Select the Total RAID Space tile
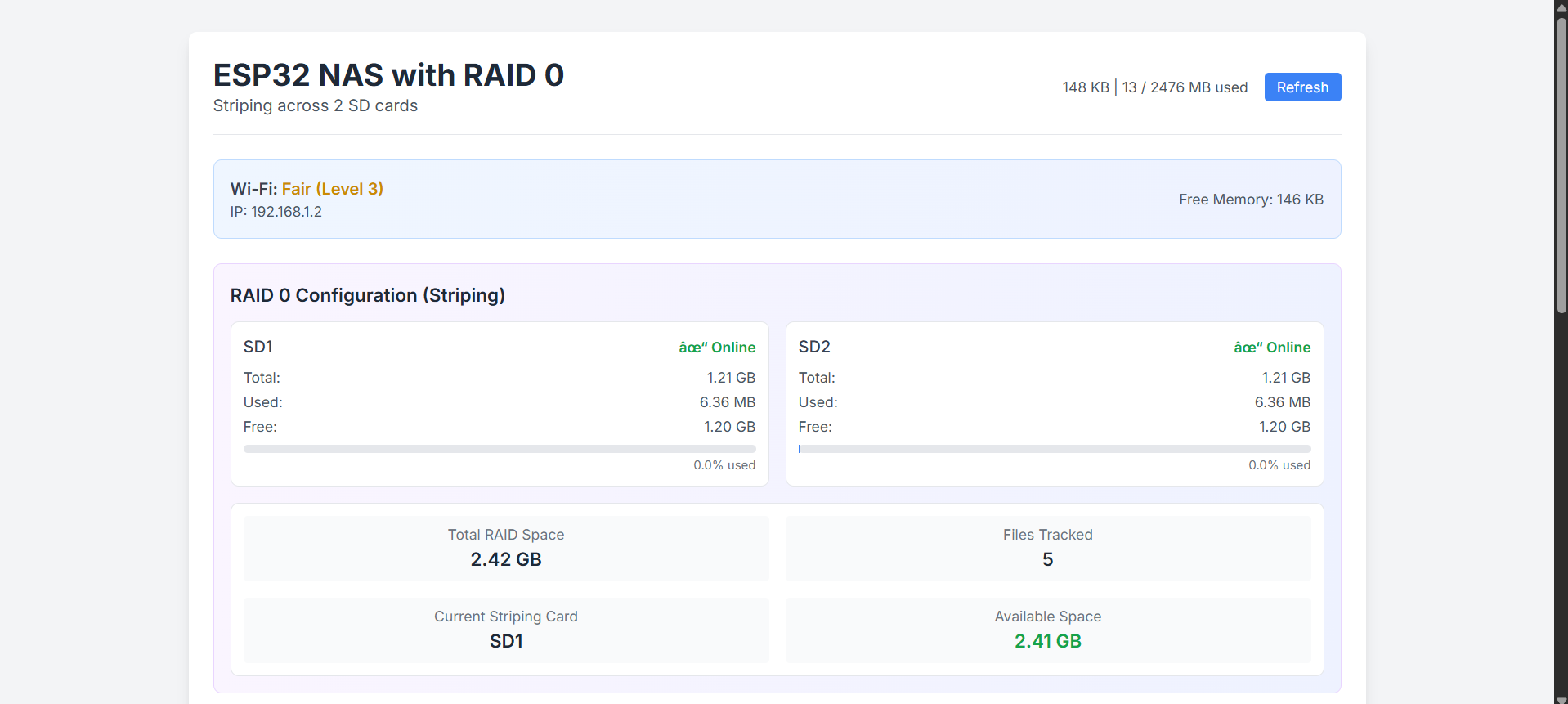Viewport: 1568px width, 704px height. click(x=506, y=548)
